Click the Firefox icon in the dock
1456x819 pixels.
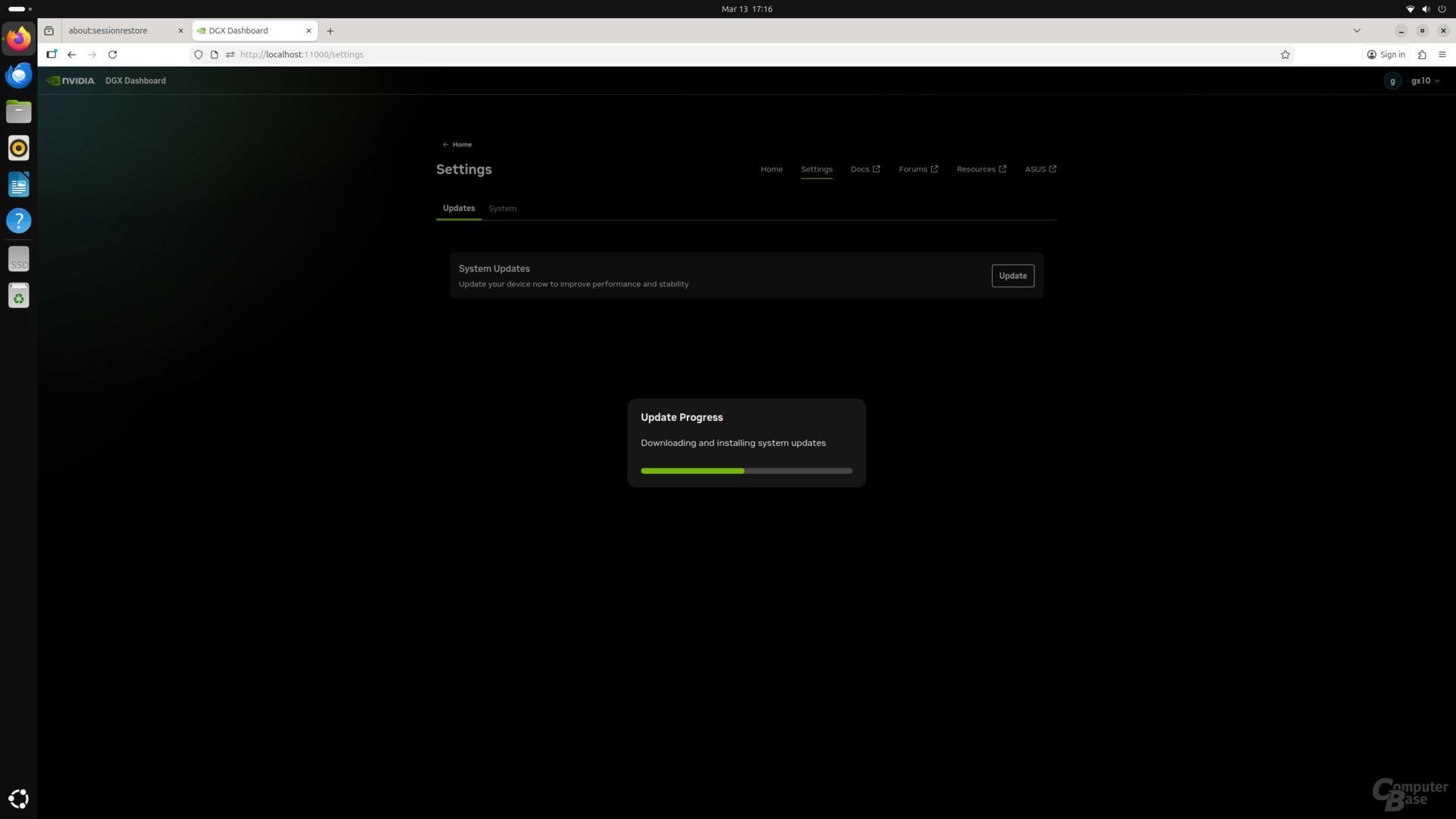click(19, 38)
